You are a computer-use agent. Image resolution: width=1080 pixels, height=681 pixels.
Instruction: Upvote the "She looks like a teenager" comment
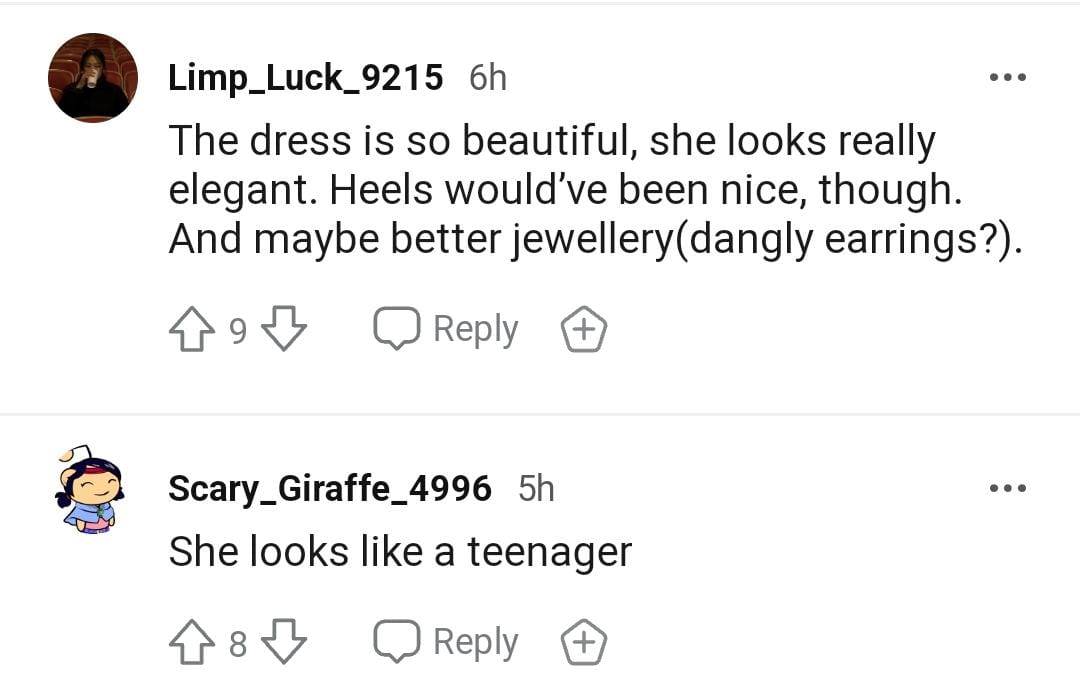coord(190,642)
